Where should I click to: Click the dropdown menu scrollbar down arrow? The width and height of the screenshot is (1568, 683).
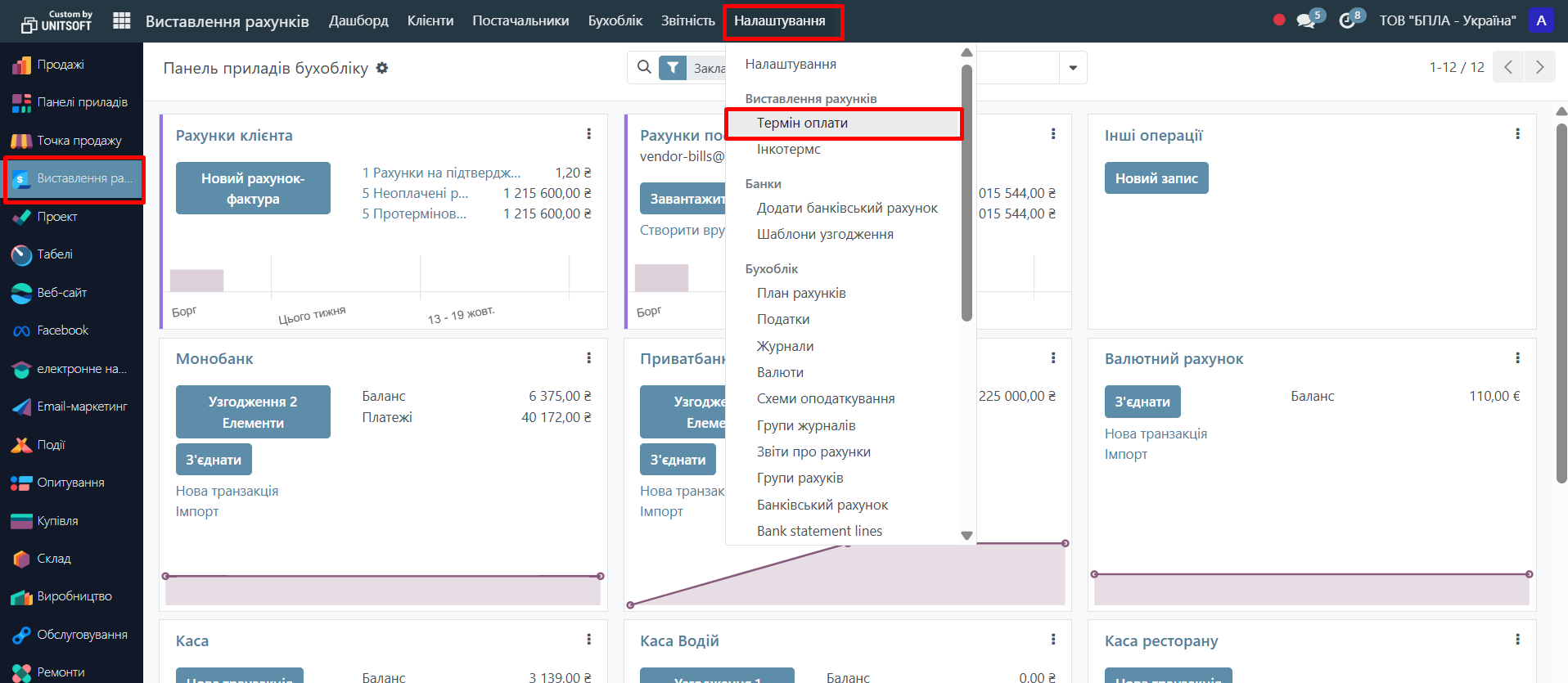click(966, 536)
